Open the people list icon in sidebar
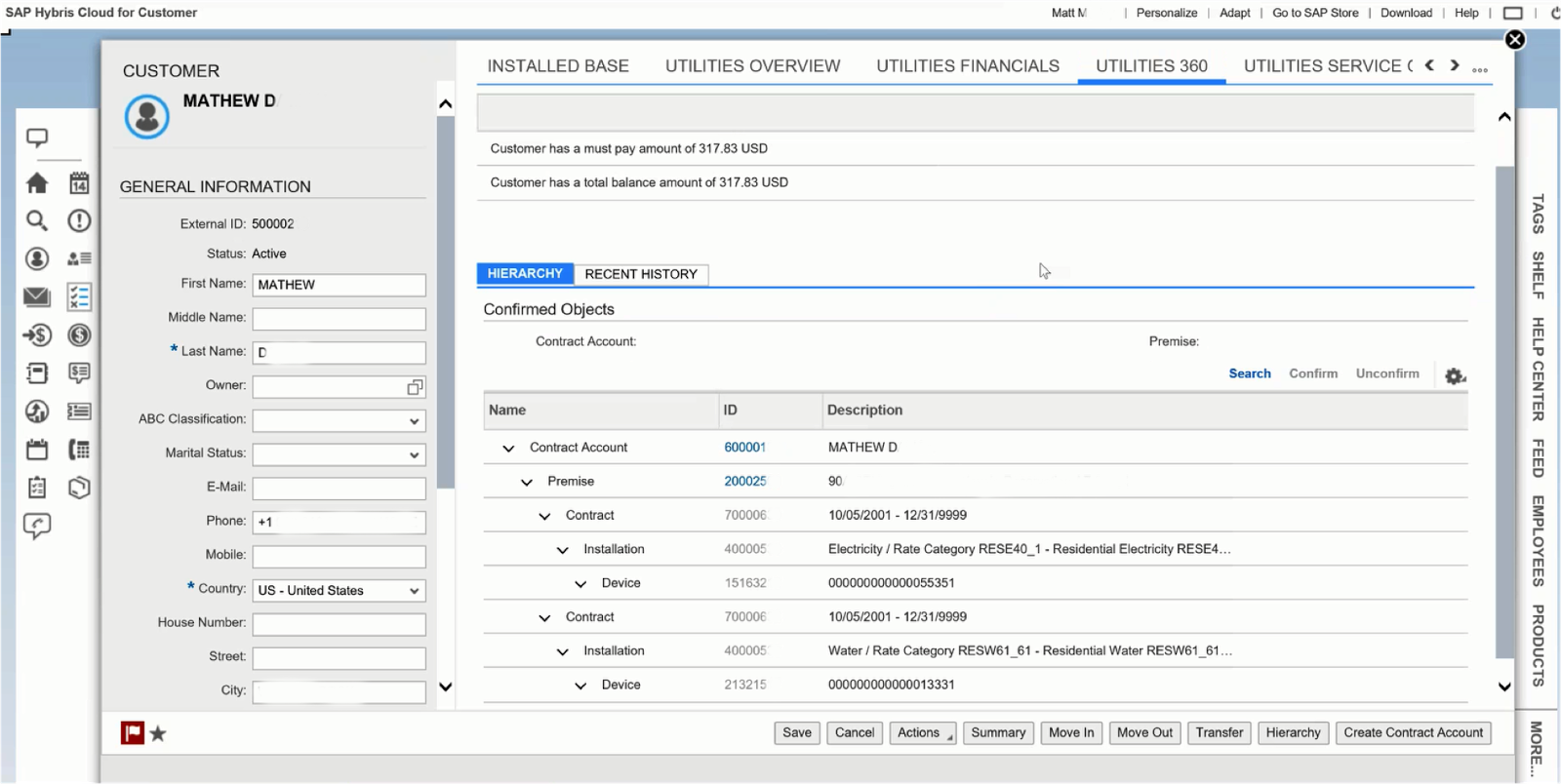Viewport: 1561px width, 784px height. pos(79,258)
